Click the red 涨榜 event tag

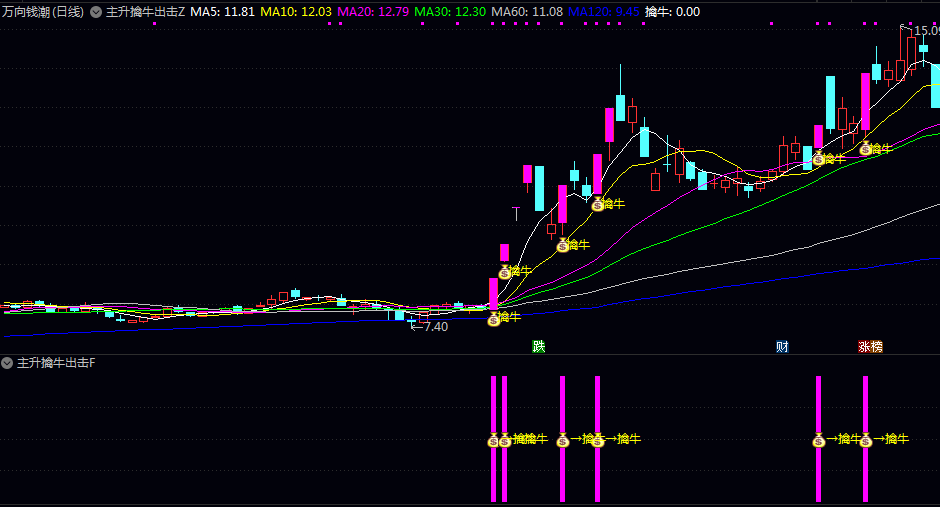click(x=870, y=347)
